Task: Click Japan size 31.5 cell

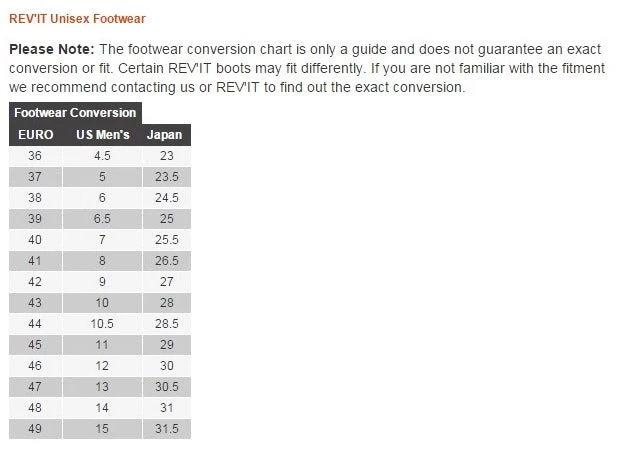Action: click(166, 429)
